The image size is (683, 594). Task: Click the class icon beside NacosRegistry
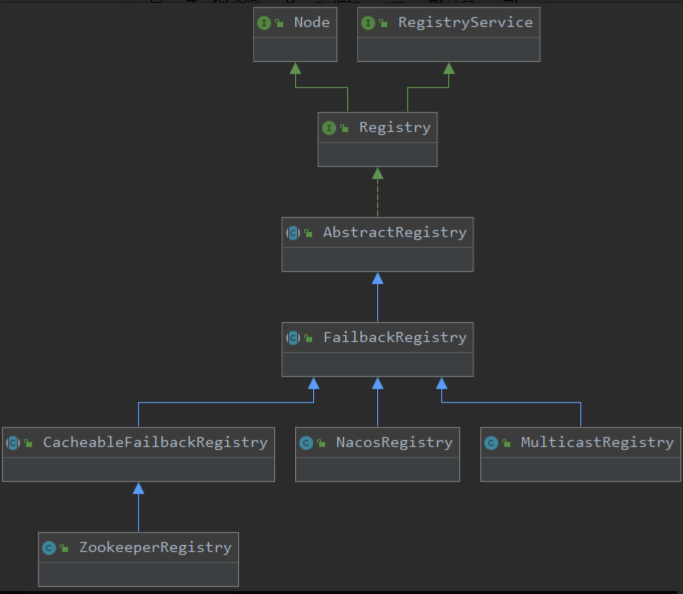pyautogui.click(x=307, y=442)
